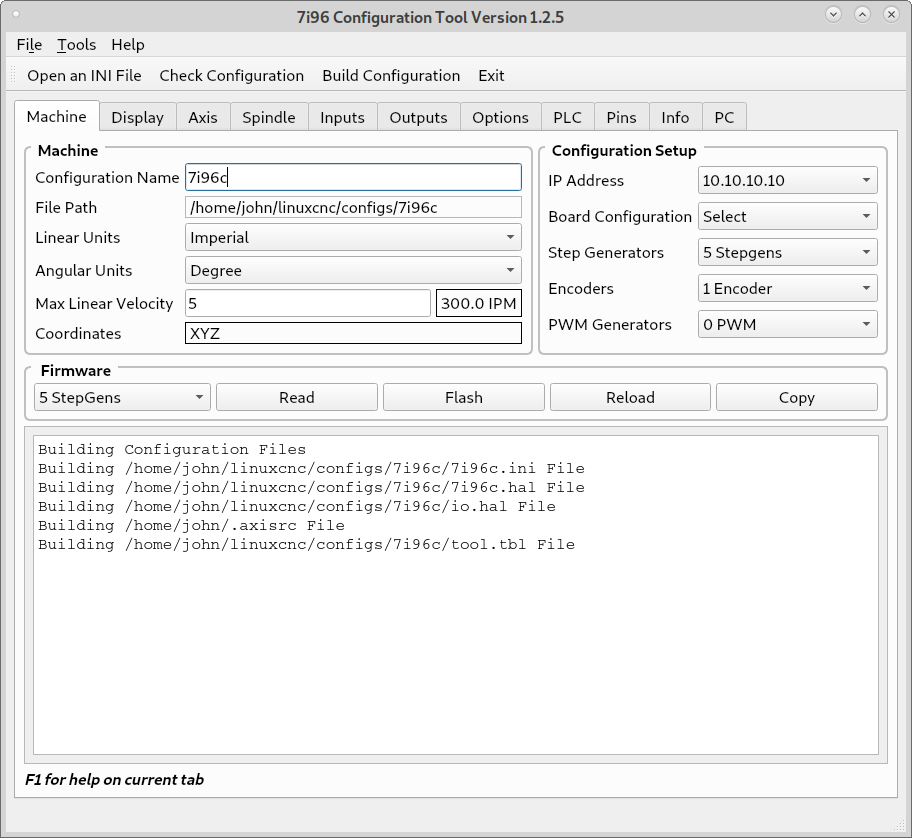The image size is (912, 838).
Task: Go to the Spindle tab
Action: coord(269,117)
